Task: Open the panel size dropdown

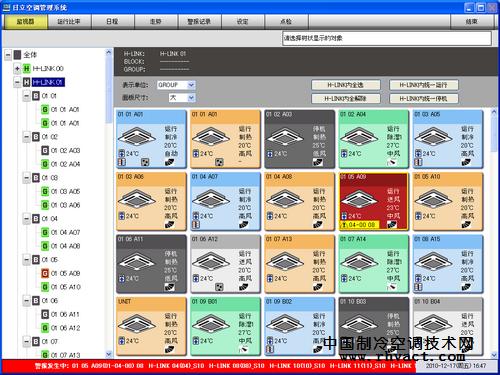Action: tap(182, 98)
